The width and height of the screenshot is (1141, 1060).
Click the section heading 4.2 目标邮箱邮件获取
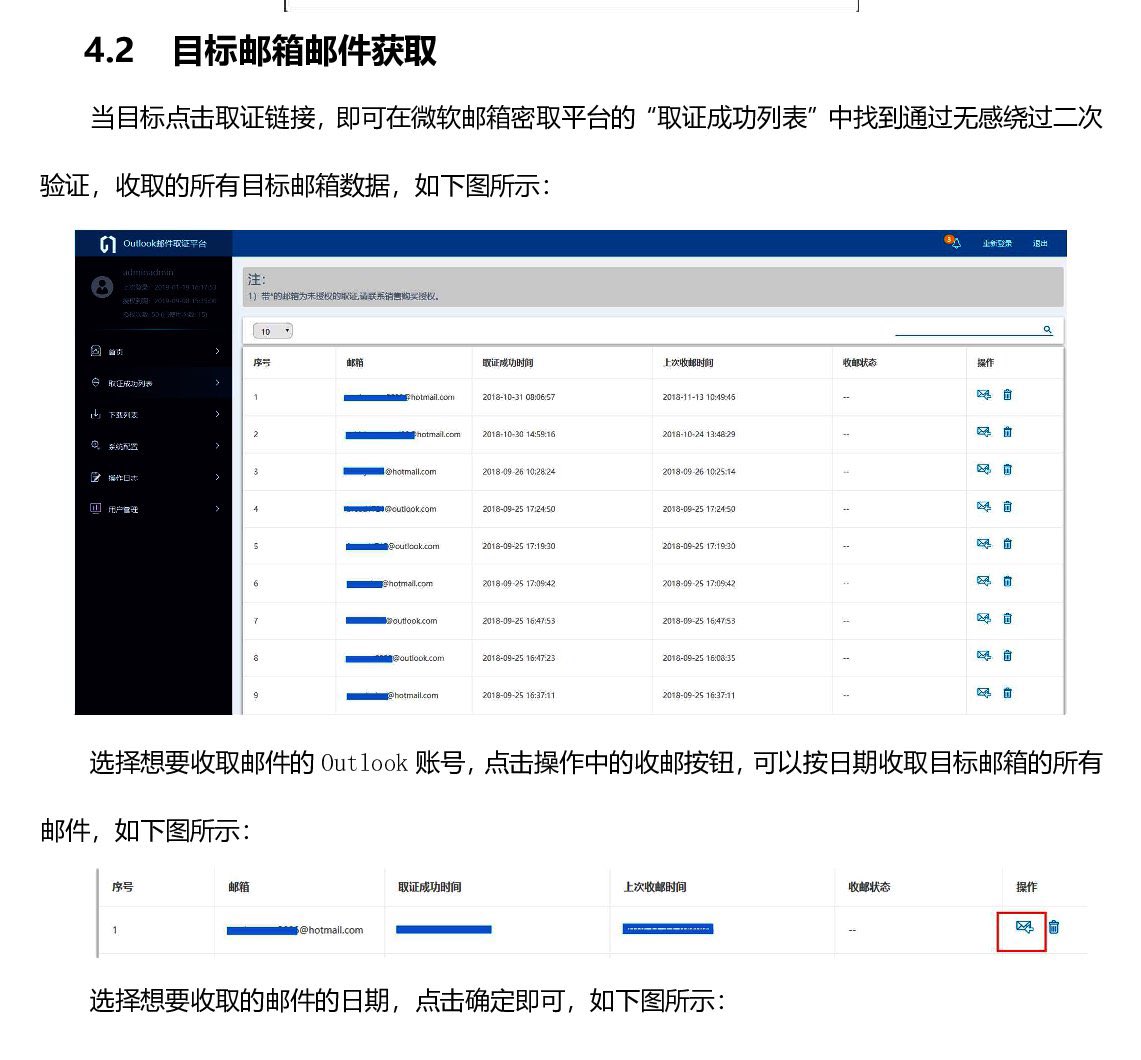[x=260, y=51]
